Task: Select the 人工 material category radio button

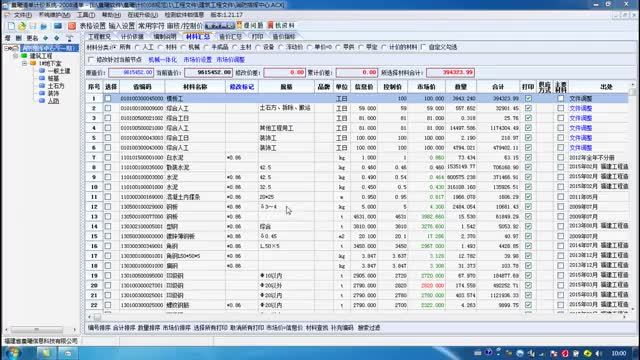Action: [137, 47]
